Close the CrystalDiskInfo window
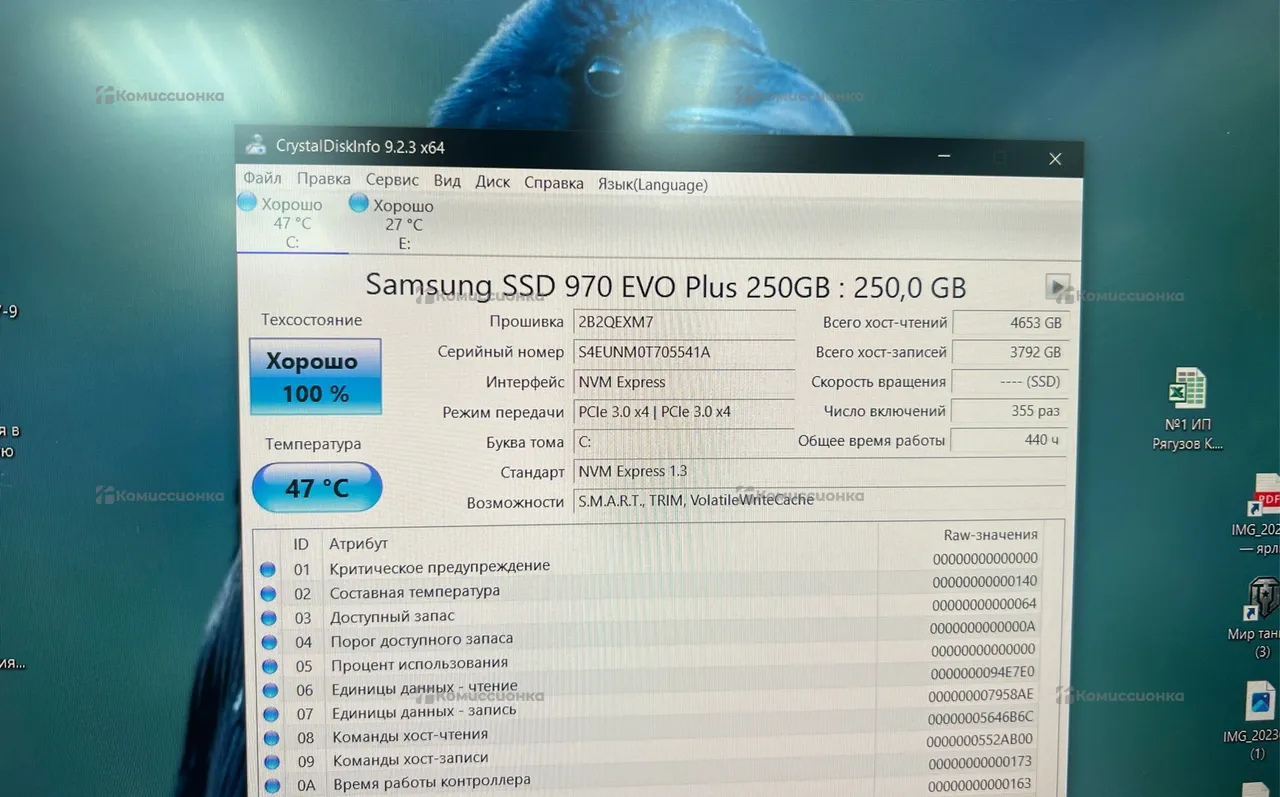The image size is (1280, 797). (1054, 159)
